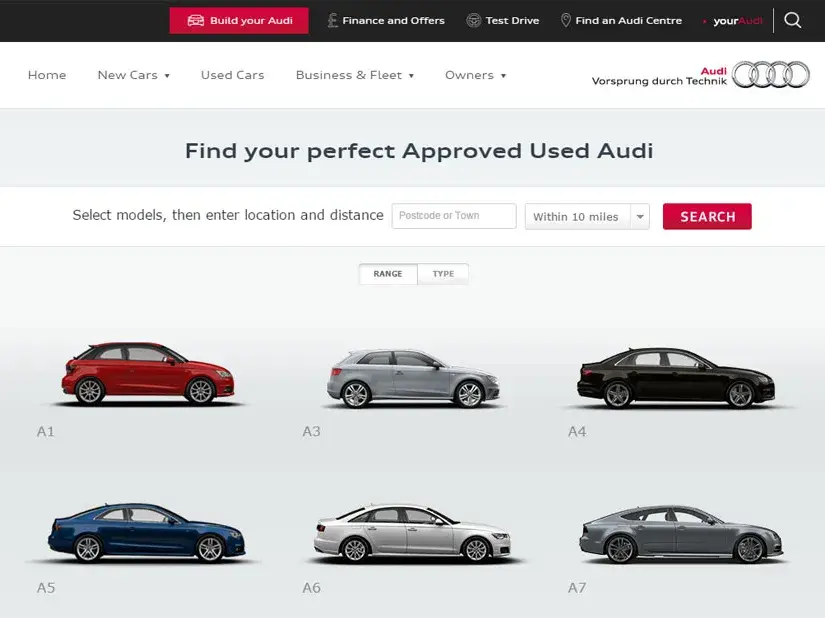825x618 pixels.
Task: Expand the Business & Fleet menu
Action: 354,75
